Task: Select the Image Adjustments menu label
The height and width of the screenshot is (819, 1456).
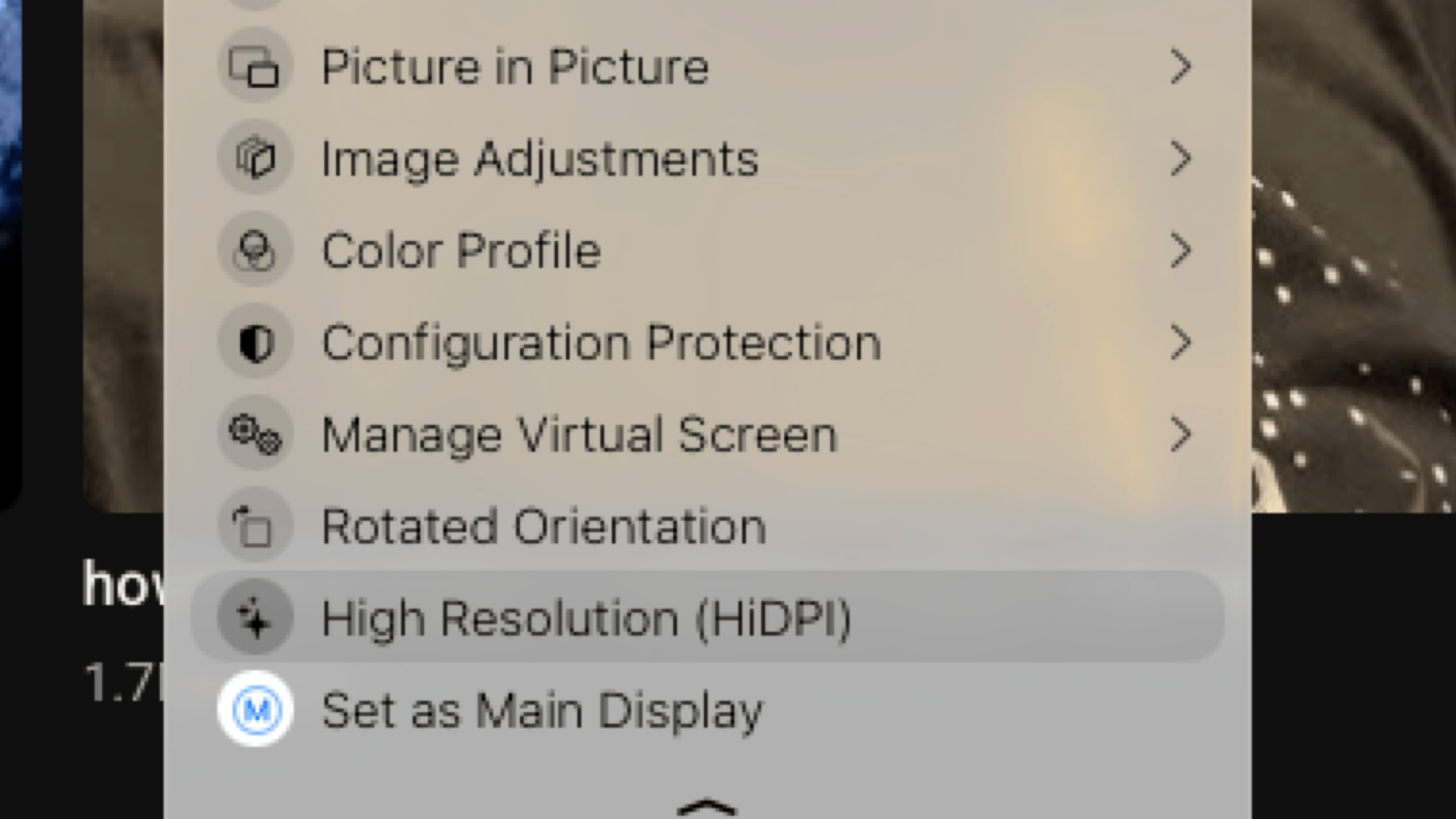Action: 540,159
